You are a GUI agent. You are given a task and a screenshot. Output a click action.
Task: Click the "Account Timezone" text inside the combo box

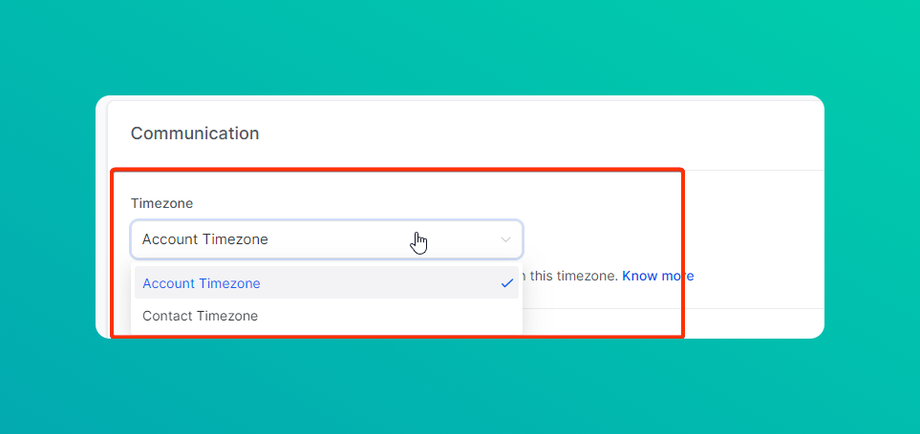205,240
